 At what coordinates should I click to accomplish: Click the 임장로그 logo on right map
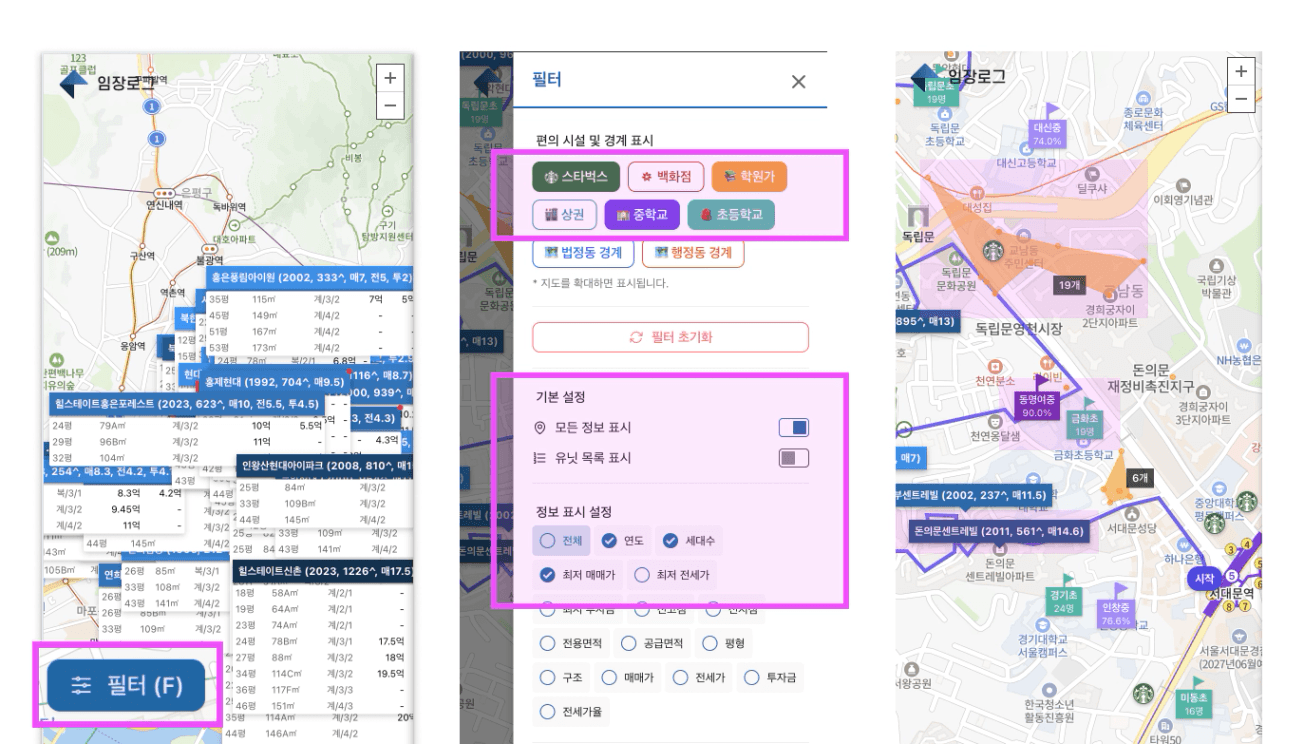coord(958,77)
